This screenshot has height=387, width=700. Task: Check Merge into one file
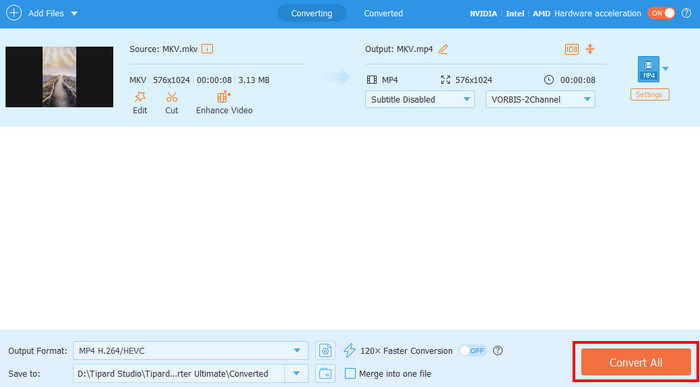(350, 374)
